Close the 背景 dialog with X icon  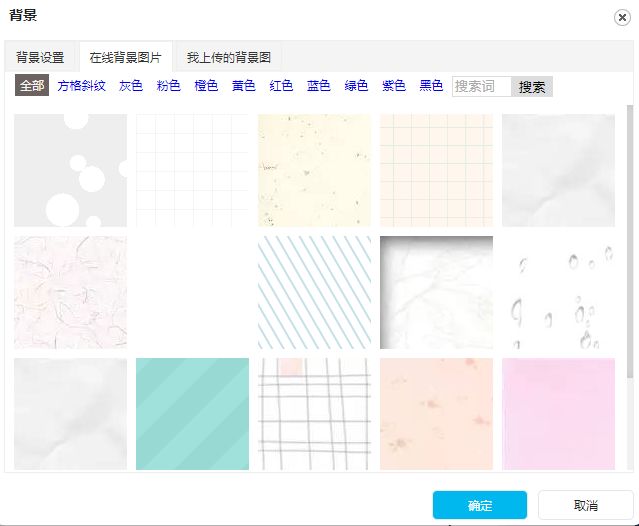[622, 18]
